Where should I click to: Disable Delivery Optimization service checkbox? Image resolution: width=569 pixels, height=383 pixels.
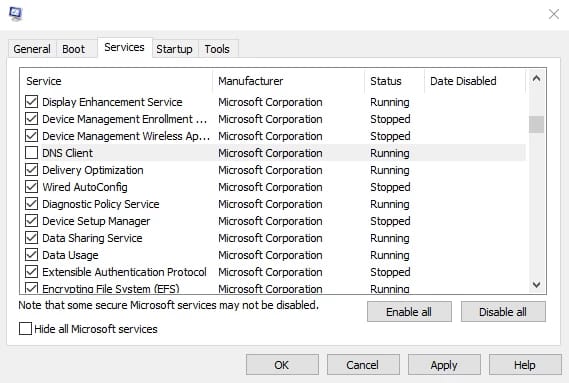[32, 170]
